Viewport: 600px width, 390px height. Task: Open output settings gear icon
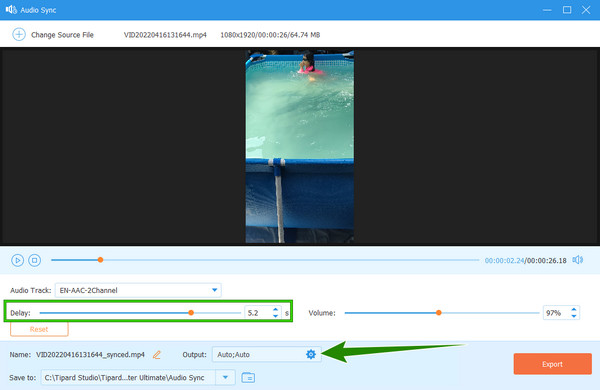pyautogui.click(x=311, y=354)
